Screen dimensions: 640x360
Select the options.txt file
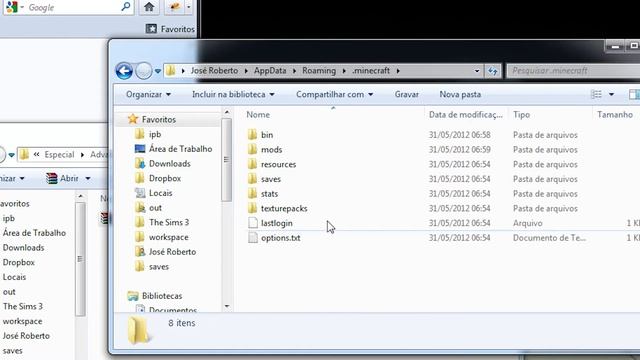[x=280, y=238]
